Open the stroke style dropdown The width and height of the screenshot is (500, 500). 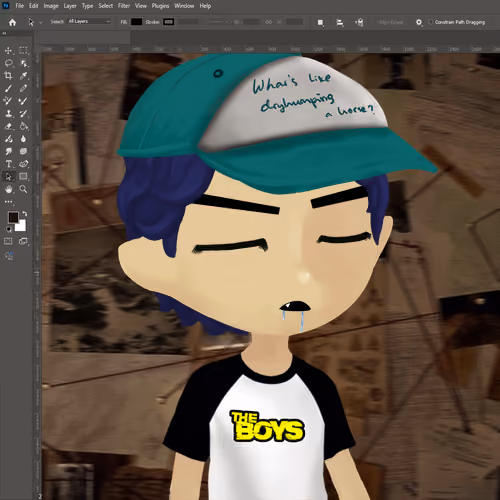point(218,22)
